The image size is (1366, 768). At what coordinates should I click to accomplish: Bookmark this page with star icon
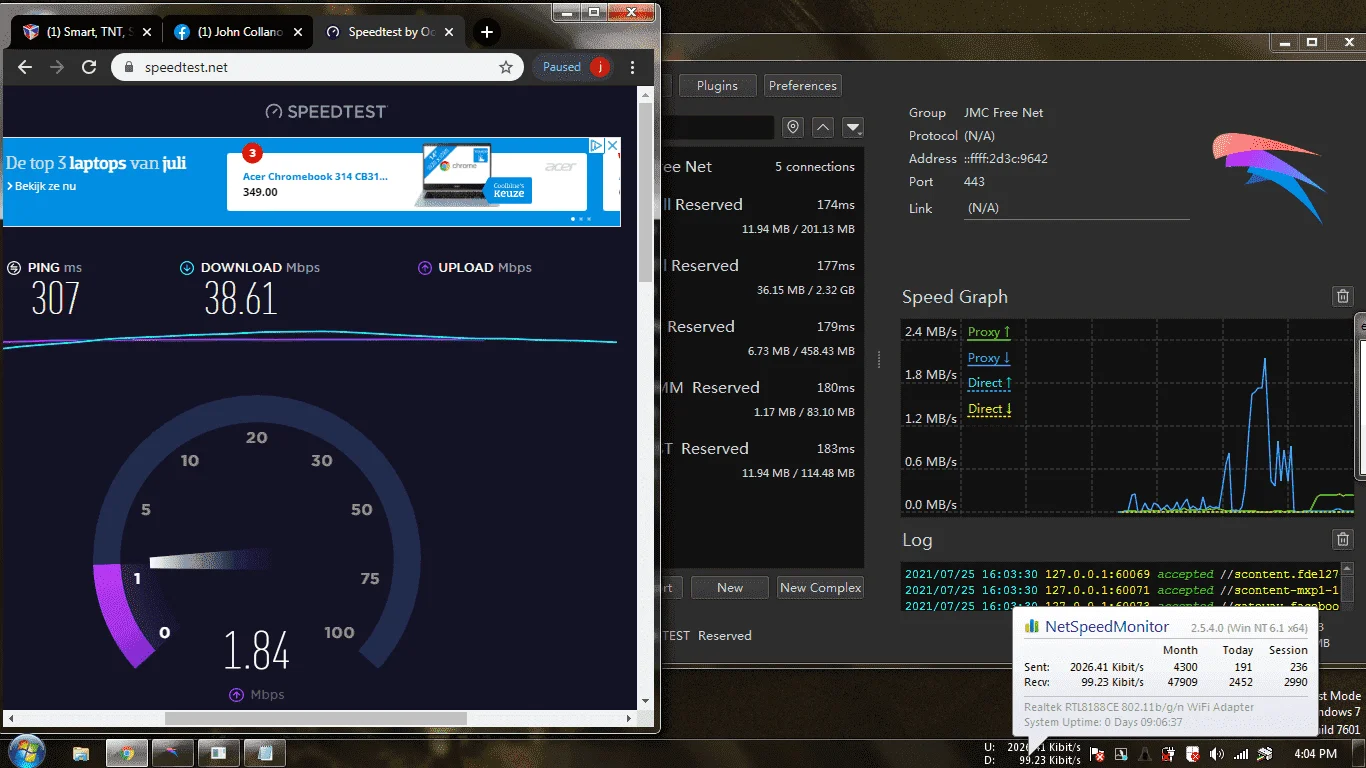[506, 67]
